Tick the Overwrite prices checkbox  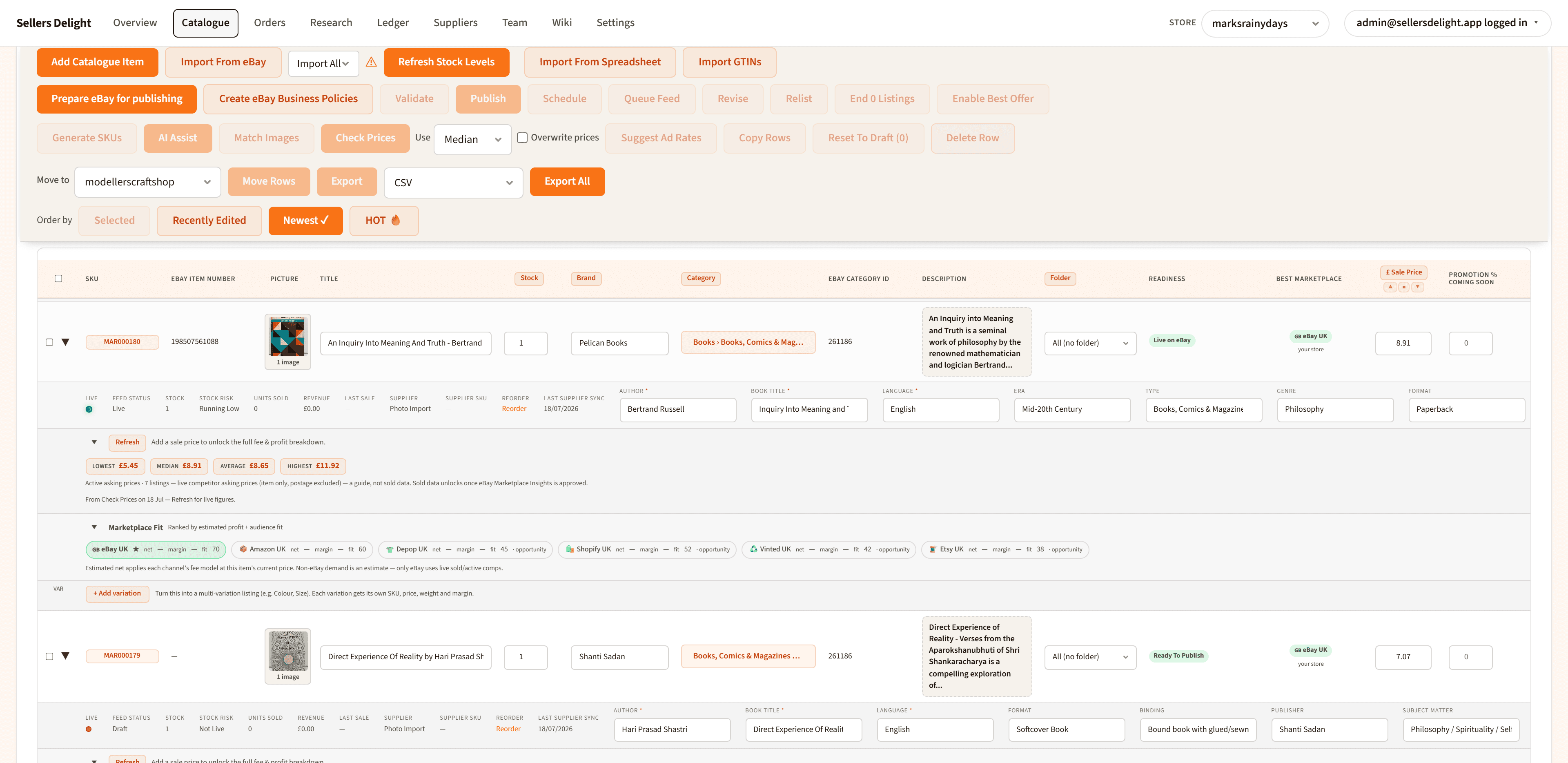(522, 138)
